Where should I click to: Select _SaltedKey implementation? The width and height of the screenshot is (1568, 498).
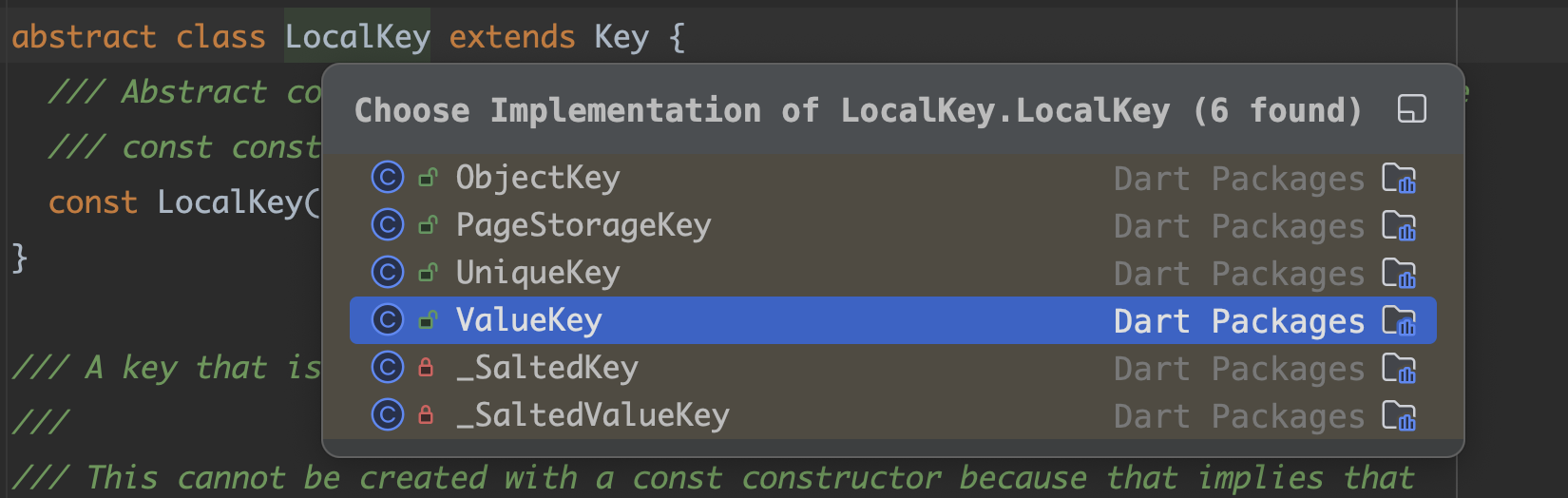(892, 368)
